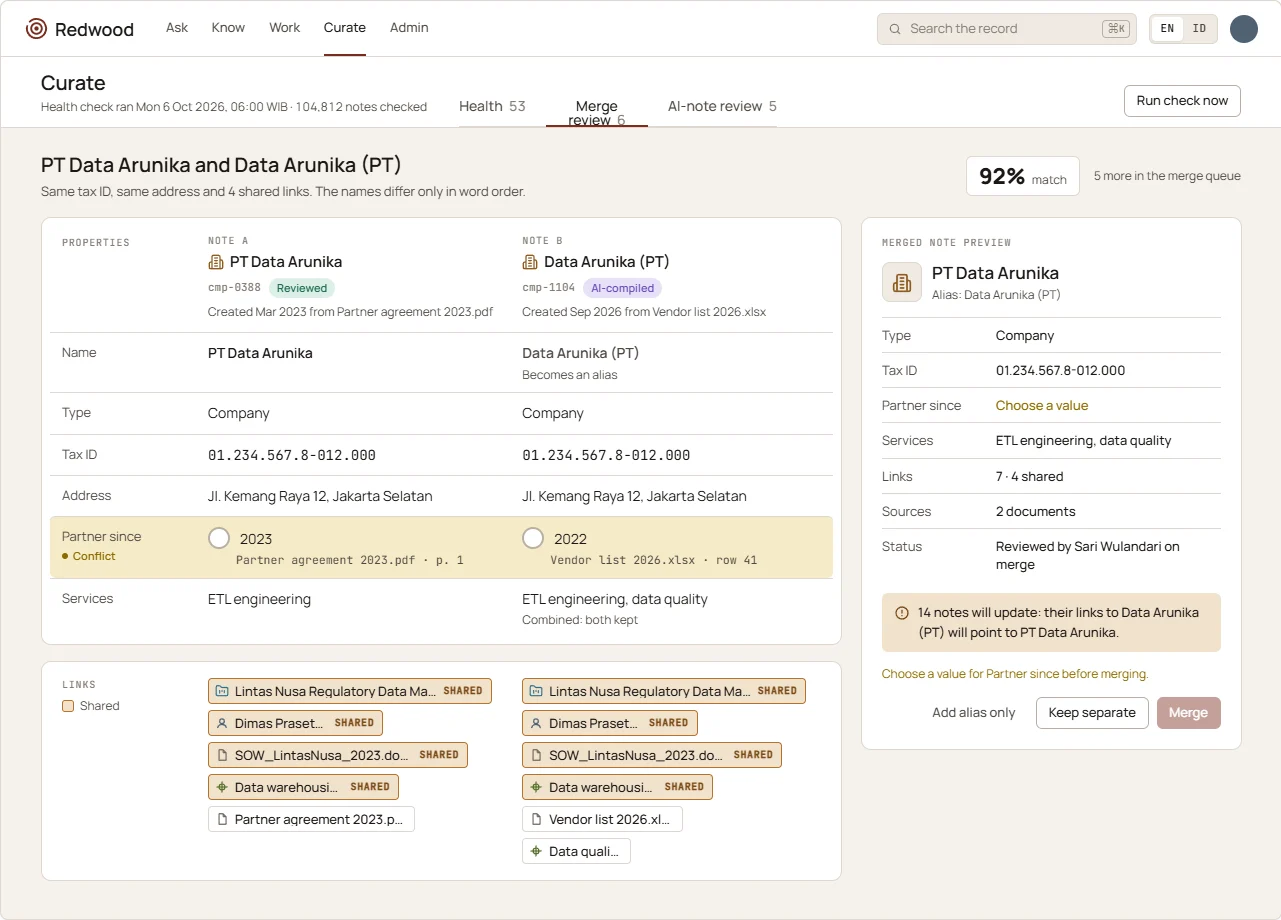Click the Reviewed status badge on Note A
The image size is (1281, 920).
(x=302, y=288)
